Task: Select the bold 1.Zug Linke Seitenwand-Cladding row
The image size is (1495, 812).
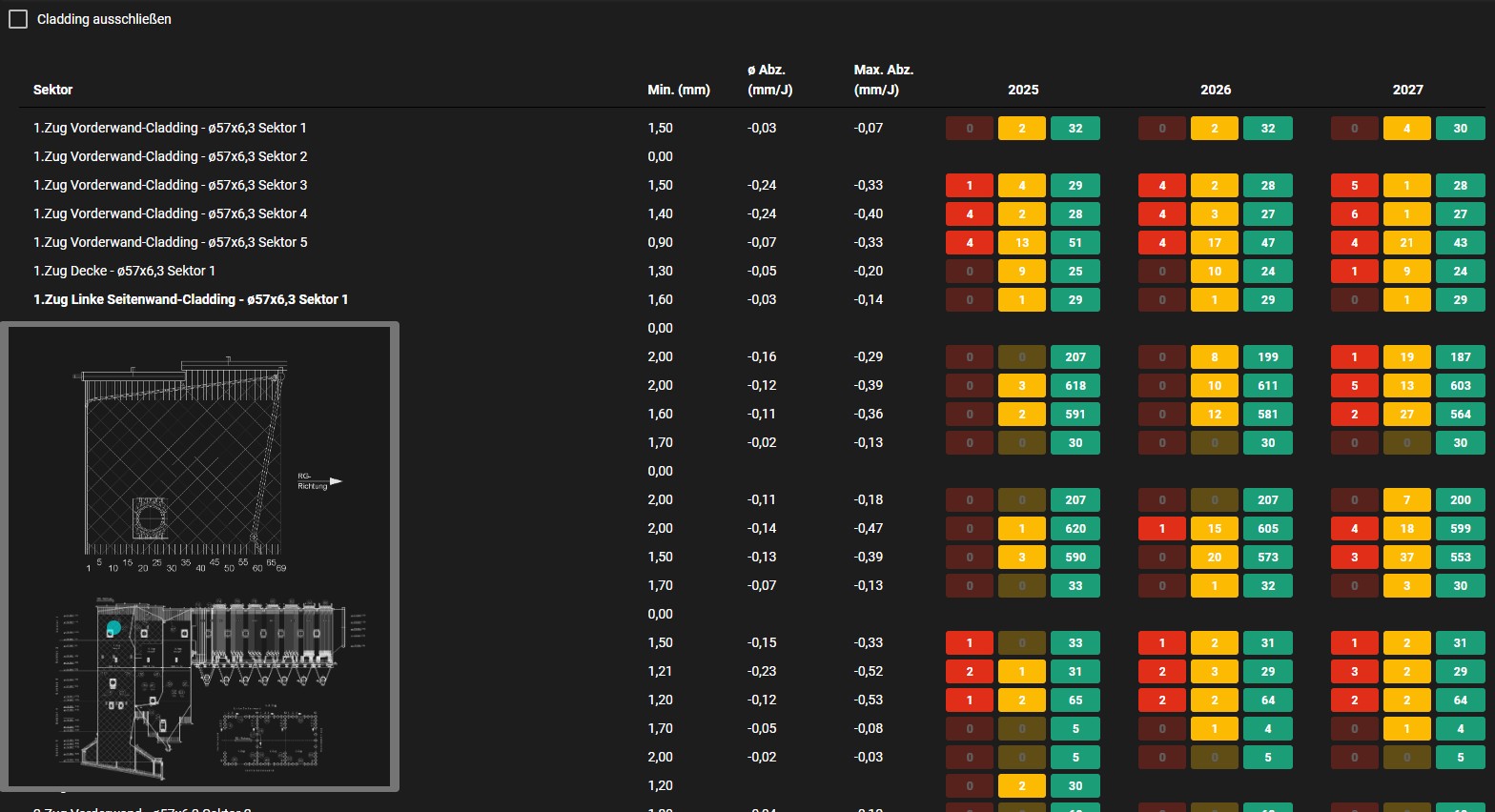Action: pyautogui.click(x=191, y=299)
